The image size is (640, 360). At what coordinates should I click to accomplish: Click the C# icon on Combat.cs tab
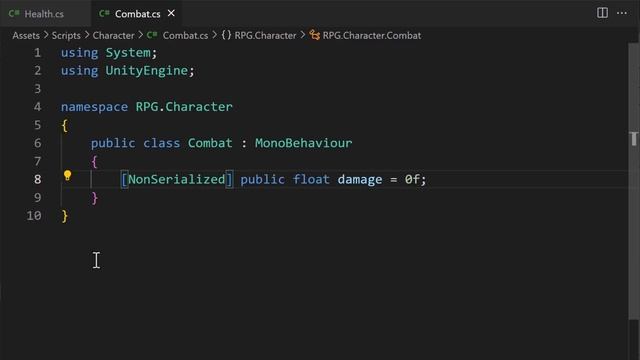pos(104,13)
